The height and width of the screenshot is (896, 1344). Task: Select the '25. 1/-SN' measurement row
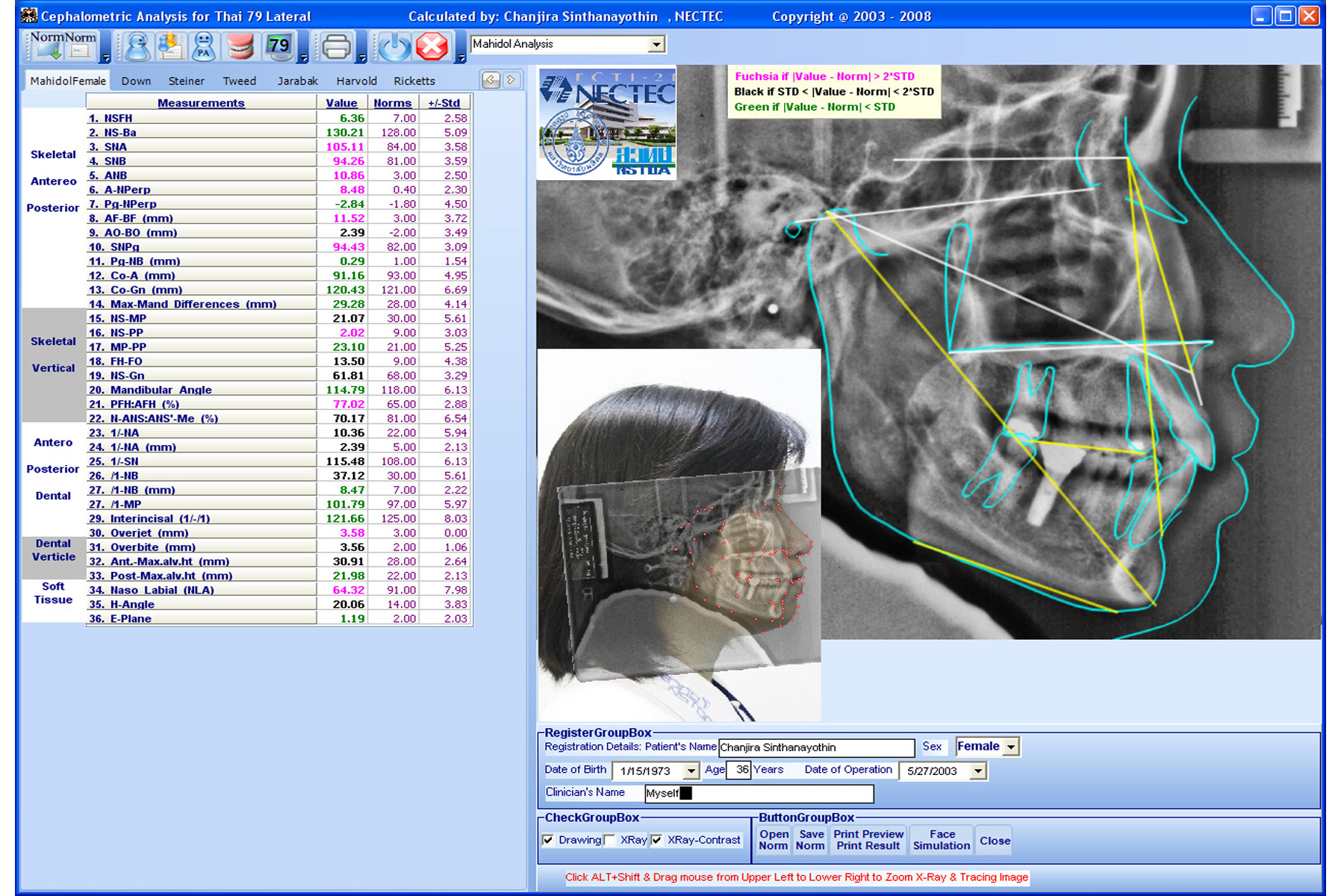[279, 461]
